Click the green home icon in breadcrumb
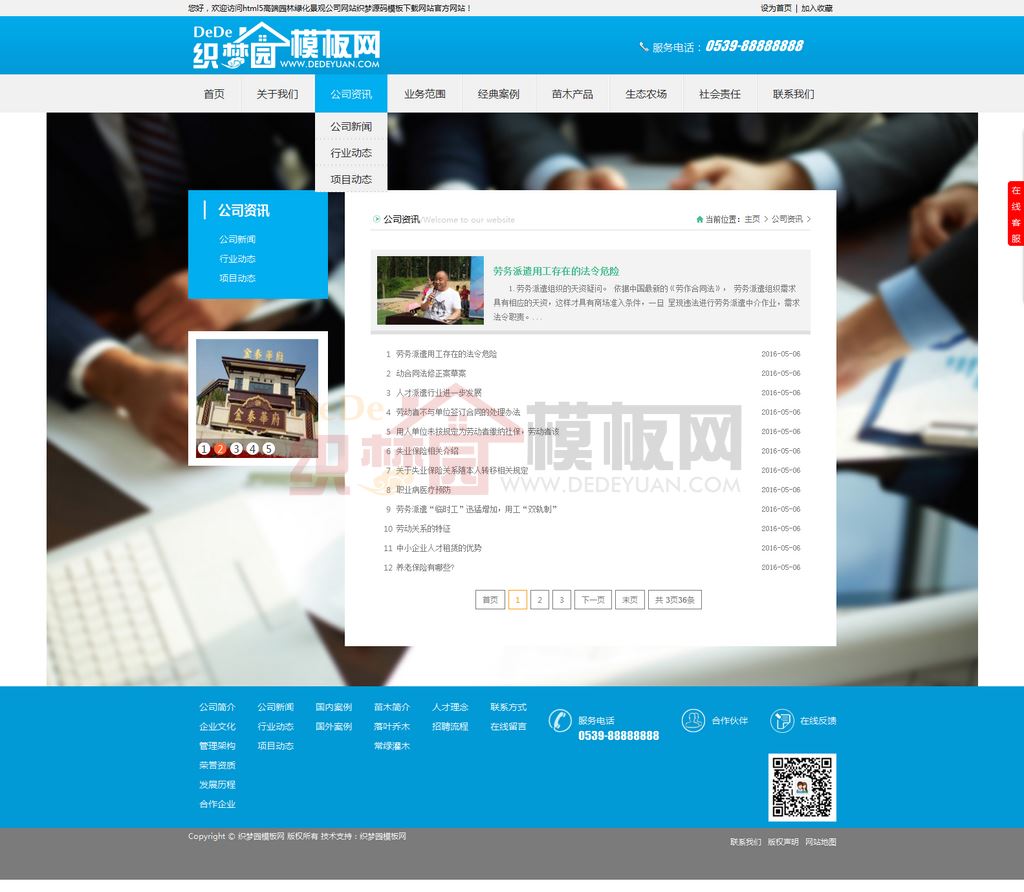 (699, 219)
